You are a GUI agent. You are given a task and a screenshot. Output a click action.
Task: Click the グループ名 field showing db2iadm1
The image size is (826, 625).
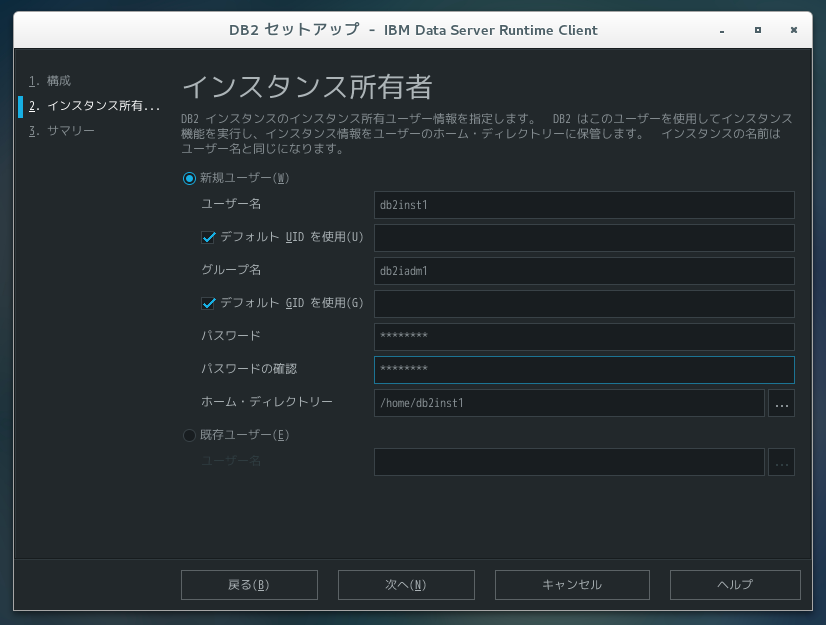(x=584, y=270)
